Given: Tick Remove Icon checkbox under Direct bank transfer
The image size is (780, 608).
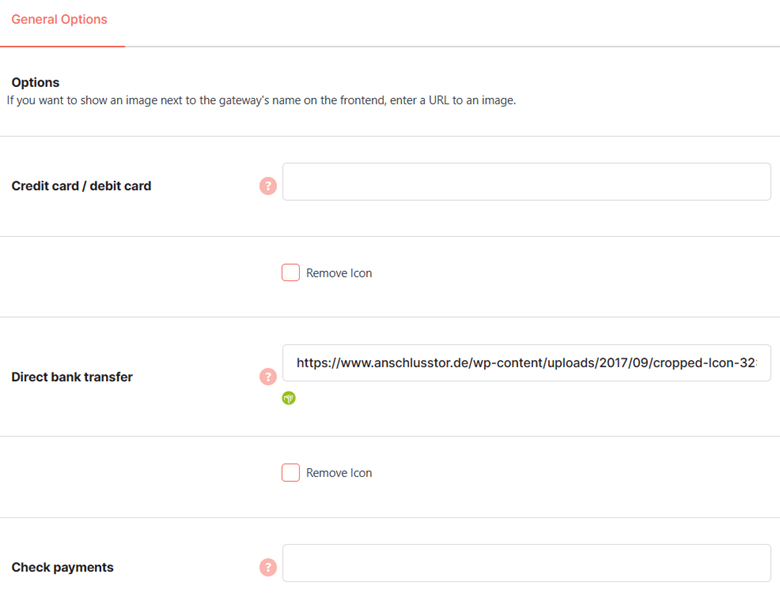Looking at the screenshot, I should (x=291, y=473).
